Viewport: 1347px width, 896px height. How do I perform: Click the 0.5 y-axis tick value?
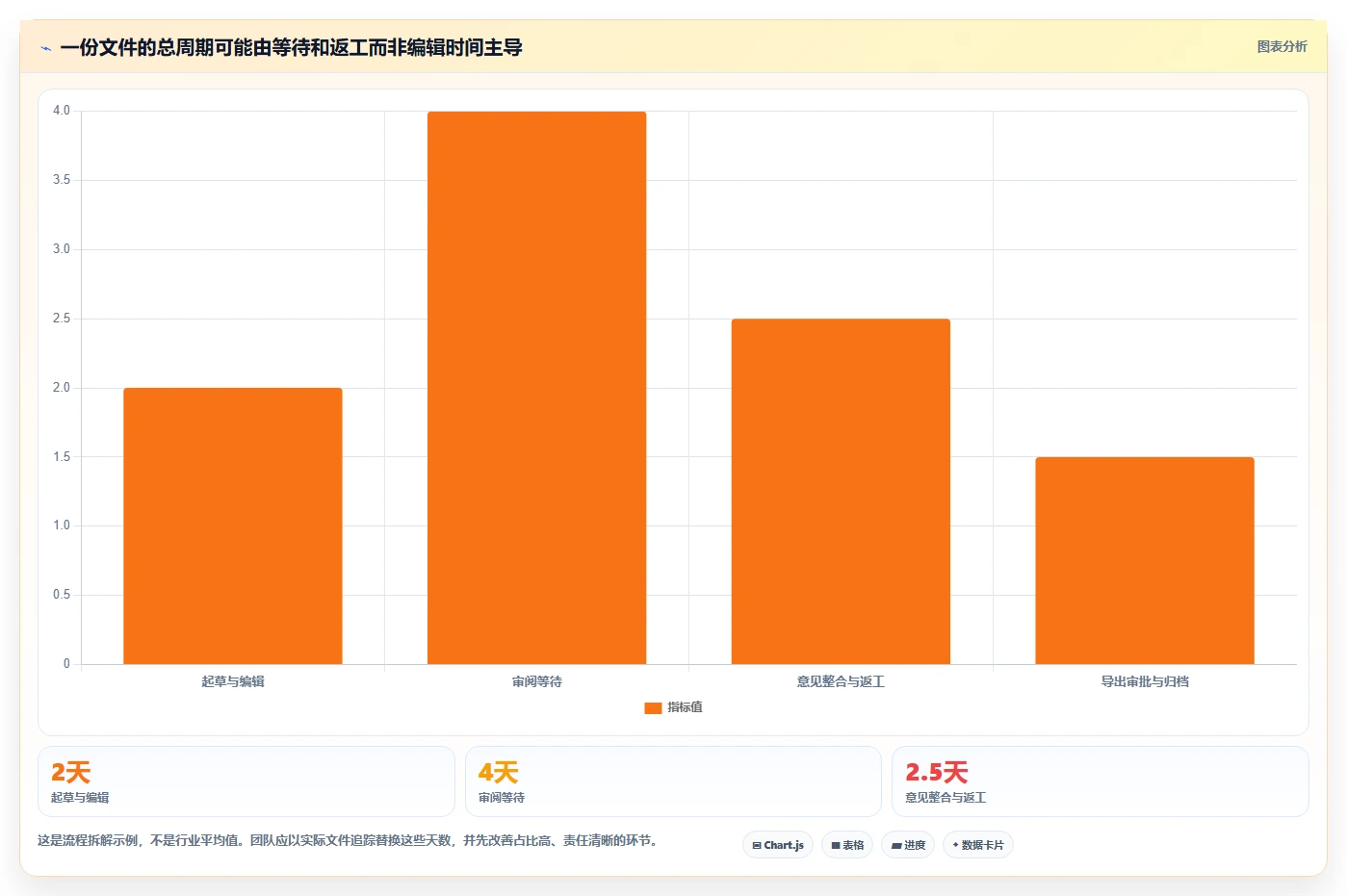[62, 595]
